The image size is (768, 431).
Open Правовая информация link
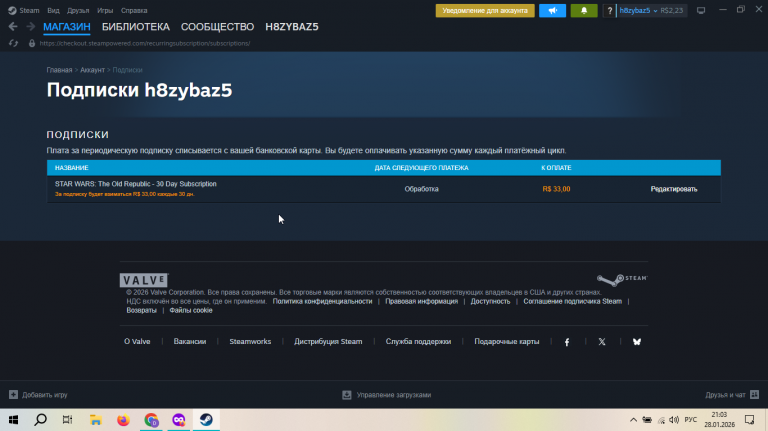pyautogui.click(x=421, y=301)
